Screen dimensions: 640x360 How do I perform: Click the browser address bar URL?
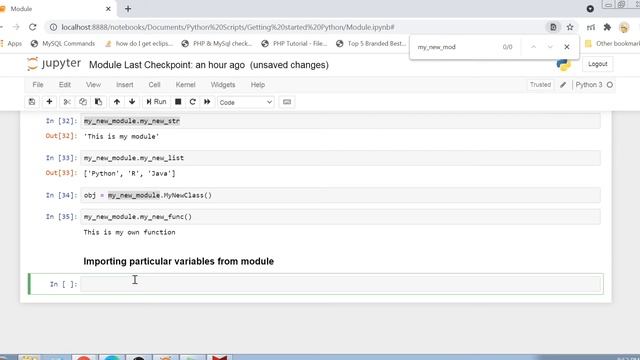point(228,27)
